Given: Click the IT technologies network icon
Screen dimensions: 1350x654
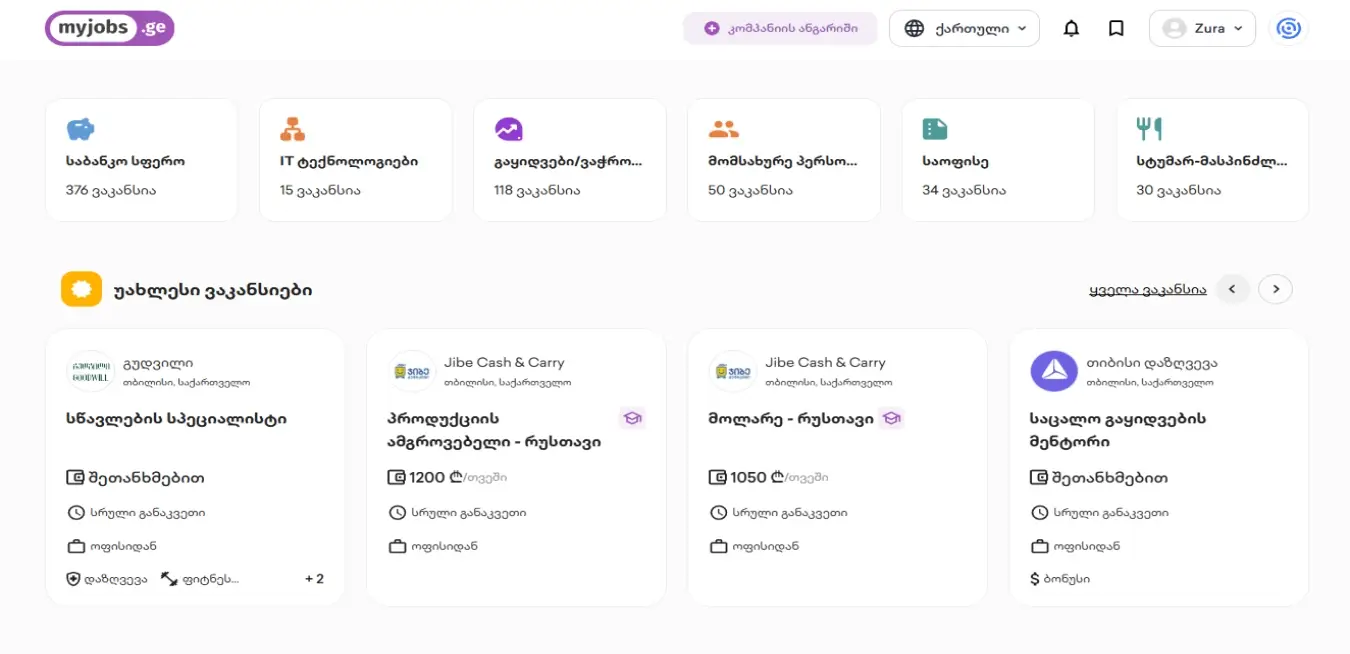Looking at the screenshot, I should [x=293, y=129].
